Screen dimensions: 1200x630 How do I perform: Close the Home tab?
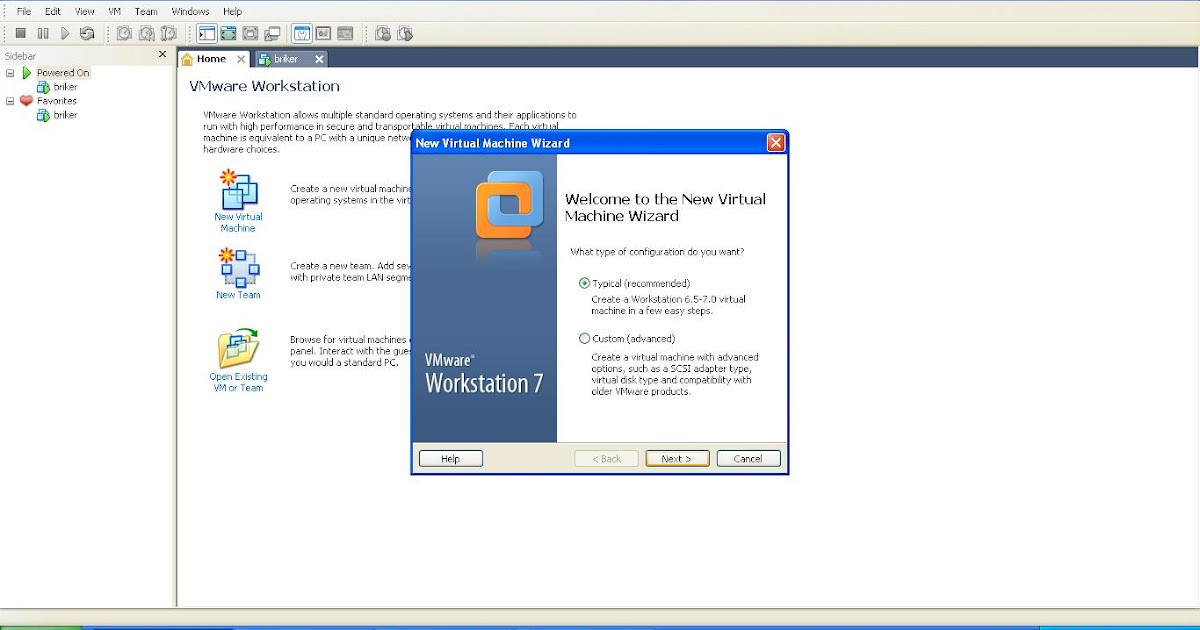point(240,59)
